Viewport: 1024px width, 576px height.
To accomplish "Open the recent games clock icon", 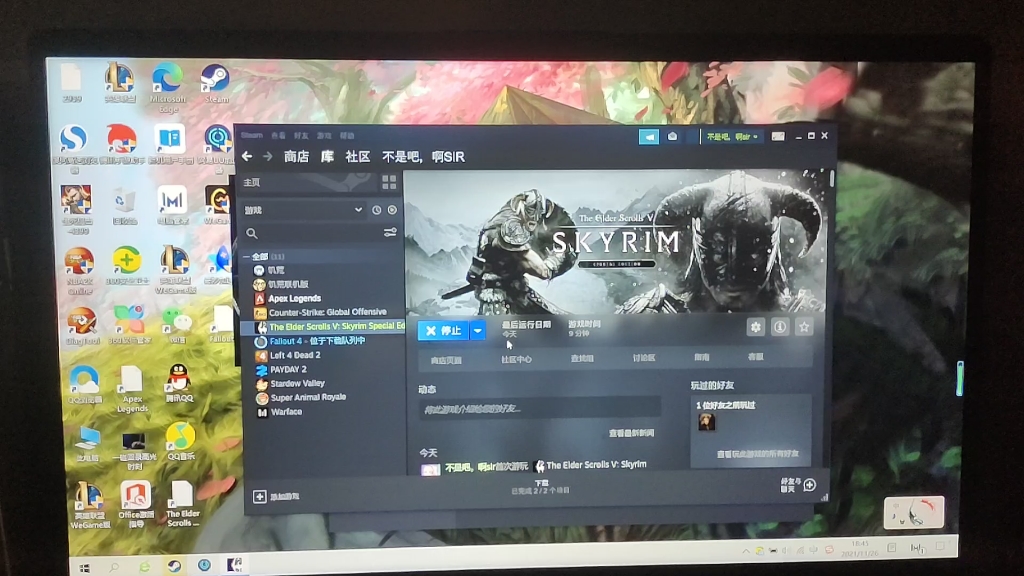I will [376, 210].
